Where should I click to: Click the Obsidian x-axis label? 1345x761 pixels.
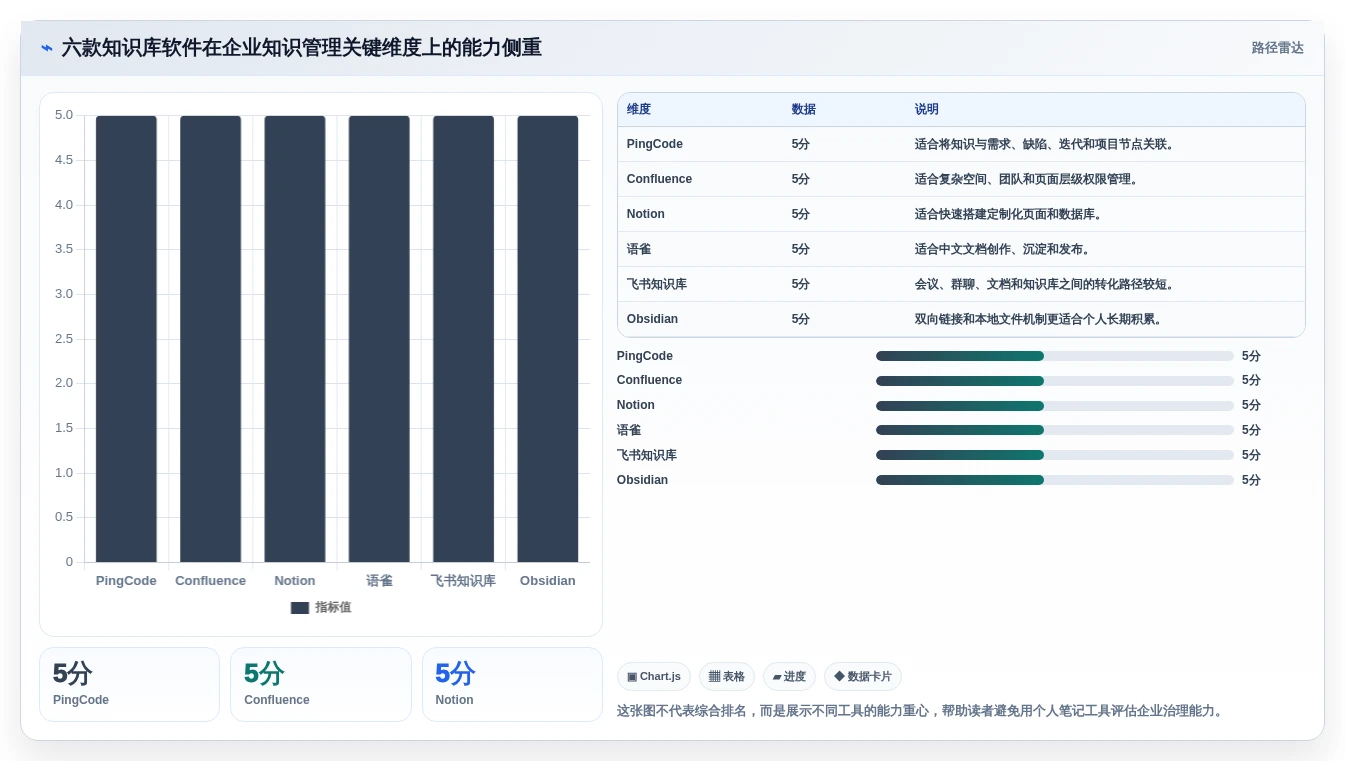pyautogui.click(x=548, y=581)
